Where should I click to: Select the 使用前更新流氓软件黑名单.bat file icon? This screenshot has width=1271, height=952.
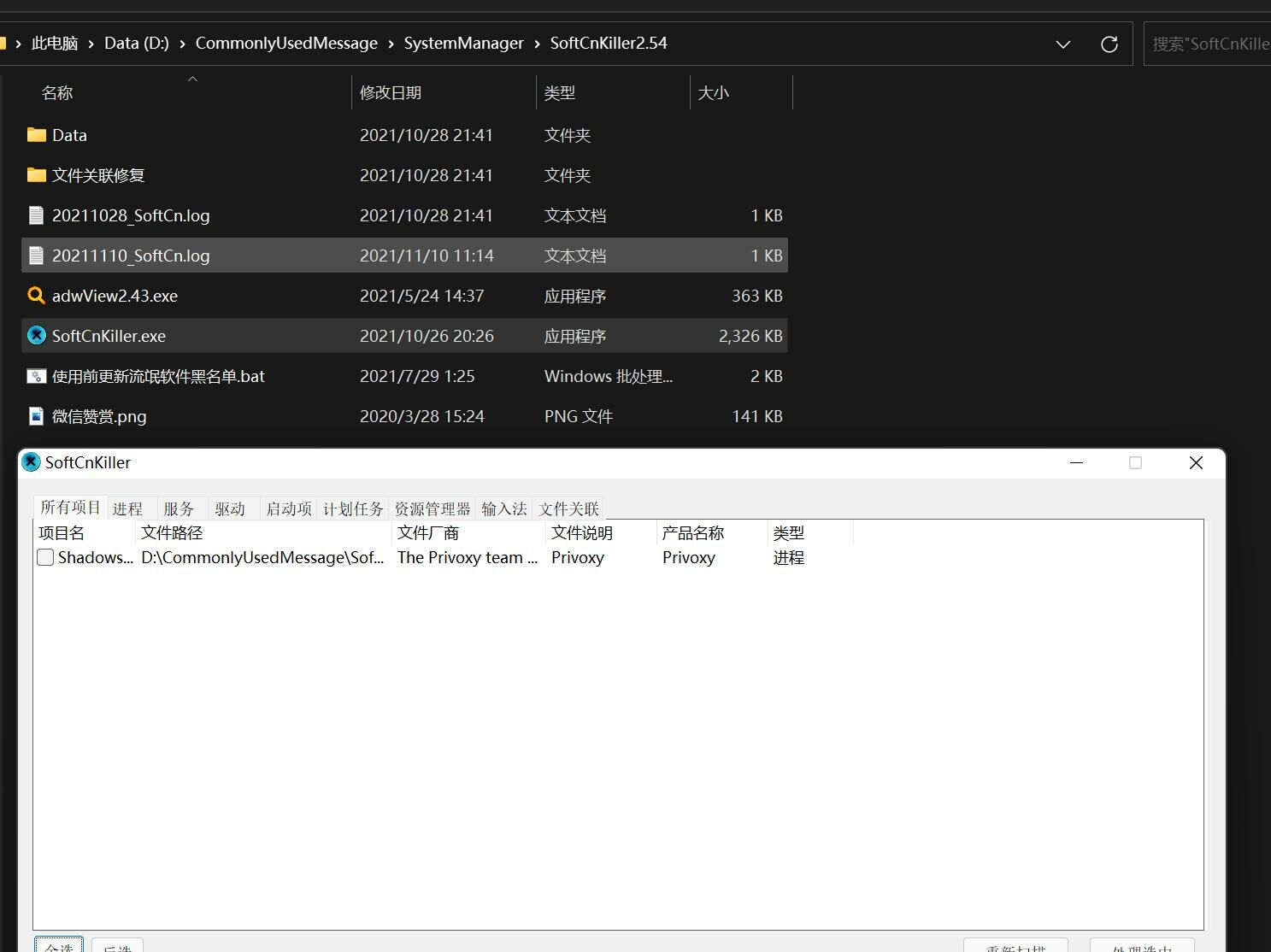pos(36,376)
